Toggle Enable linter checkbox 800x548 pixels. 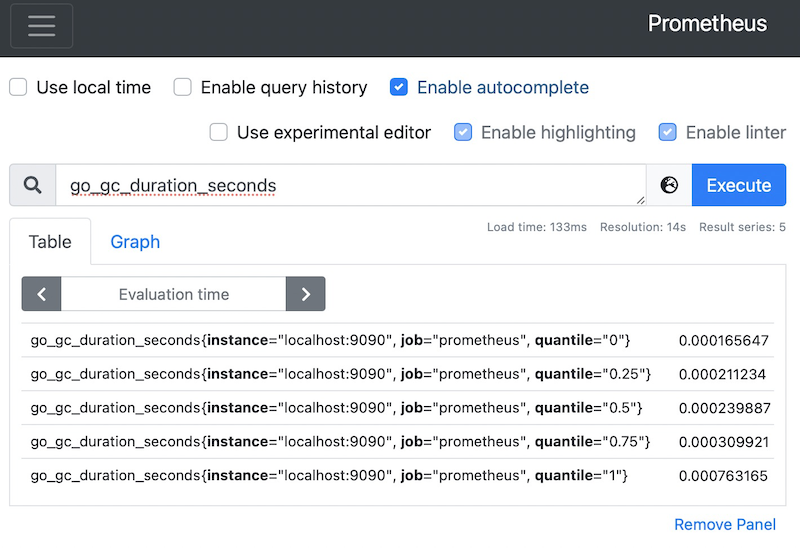[667, 132]
